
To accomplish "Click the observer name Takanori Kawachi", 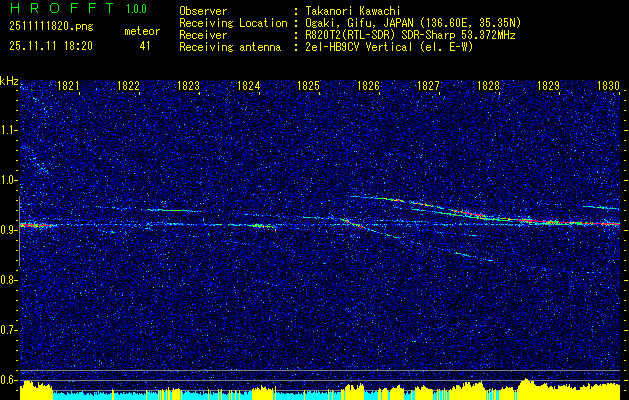I will coord(353,11).
